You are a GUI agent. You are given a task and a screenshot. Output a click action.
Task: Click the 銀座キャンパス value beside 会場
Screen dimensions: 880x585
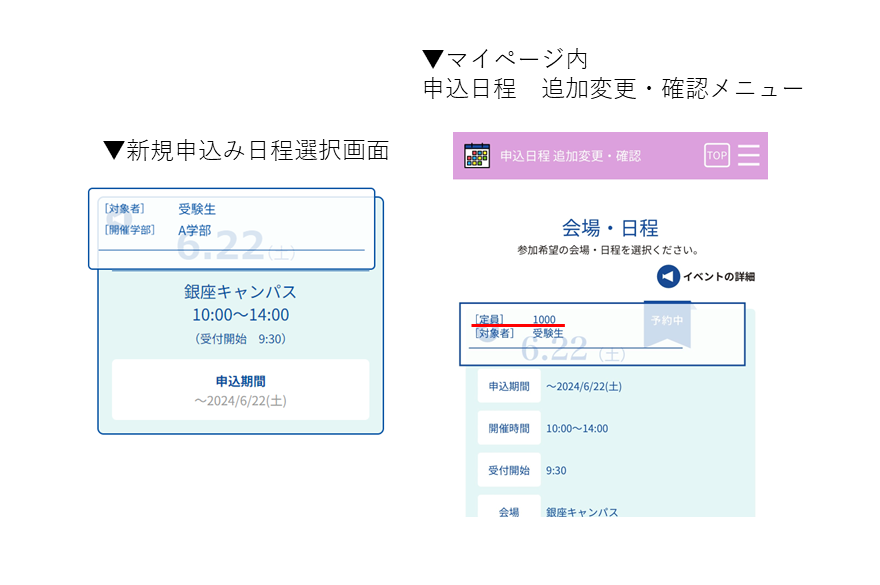click(x=582, y=511)
